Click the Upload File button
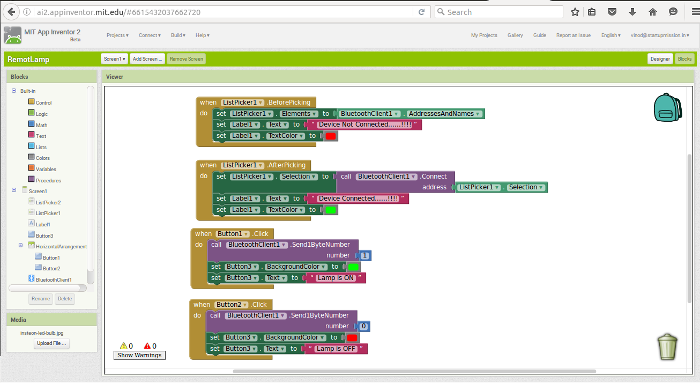700x383 pixels. pyautogui.click(x=52, y=343)
